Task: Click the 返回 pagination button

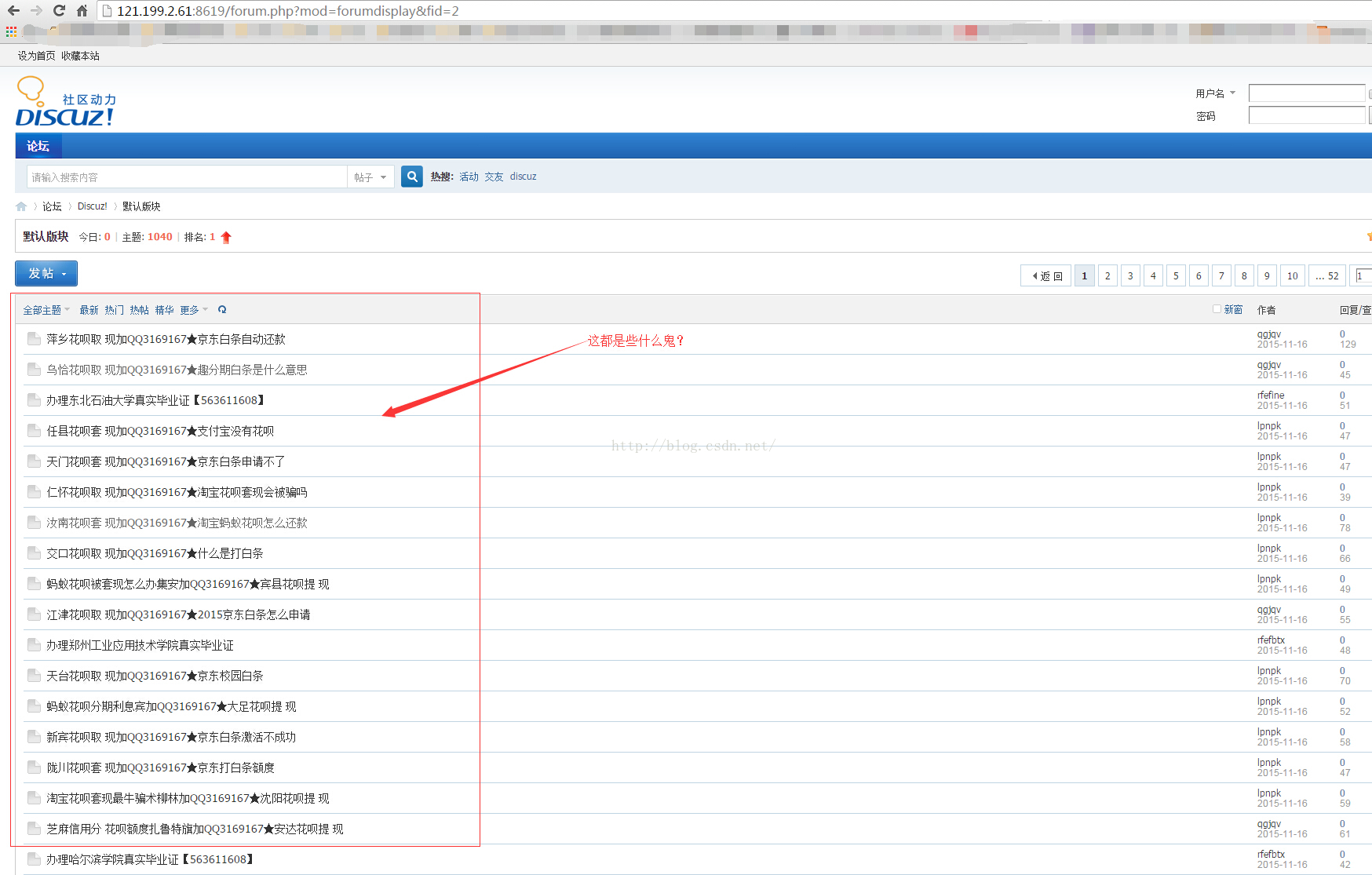Action: (x=1046, y=275)
